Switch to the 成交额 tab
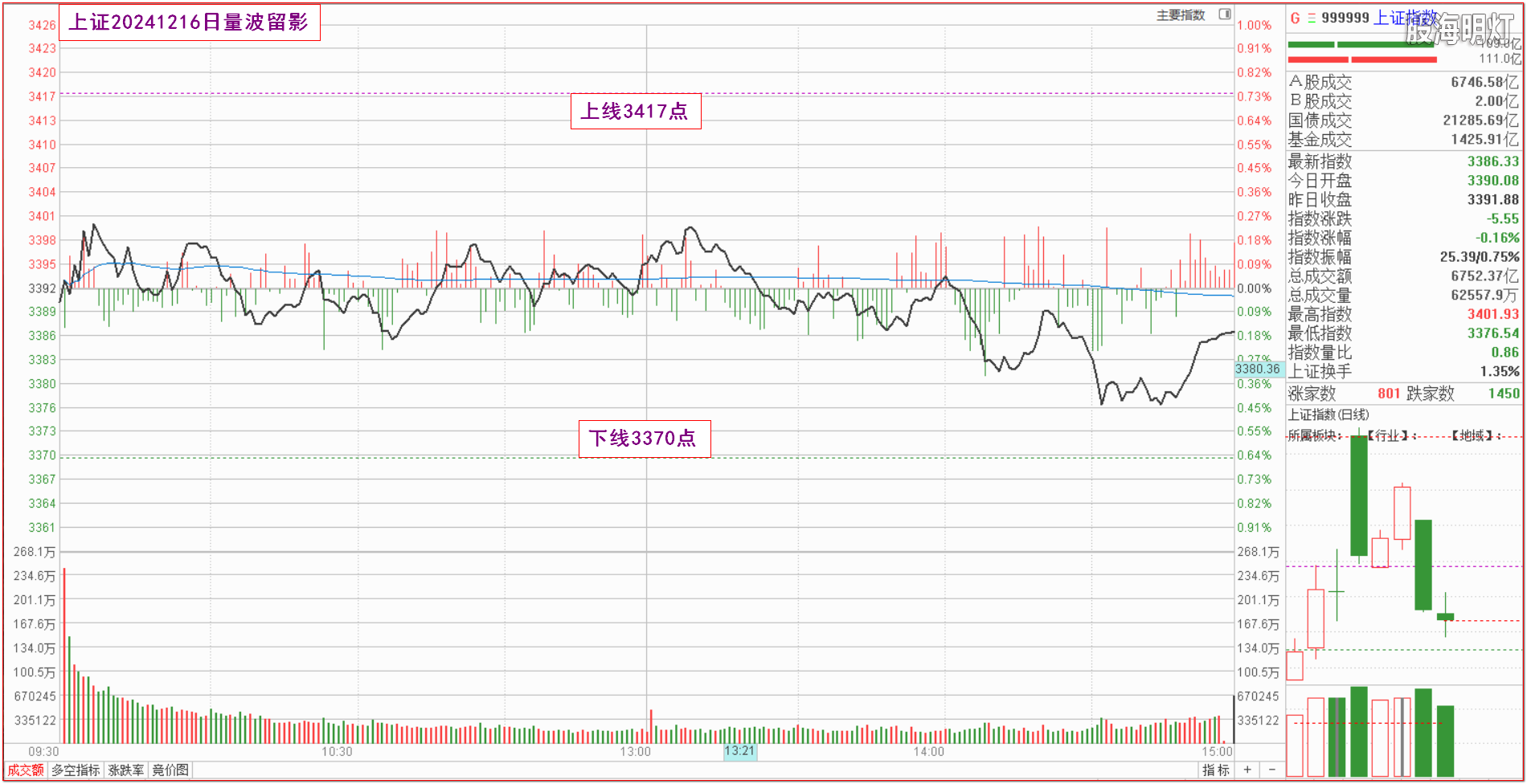Image resolution: width=1527 pixels, height=784 pixels. pyautogui.click(x=26, y=770)
